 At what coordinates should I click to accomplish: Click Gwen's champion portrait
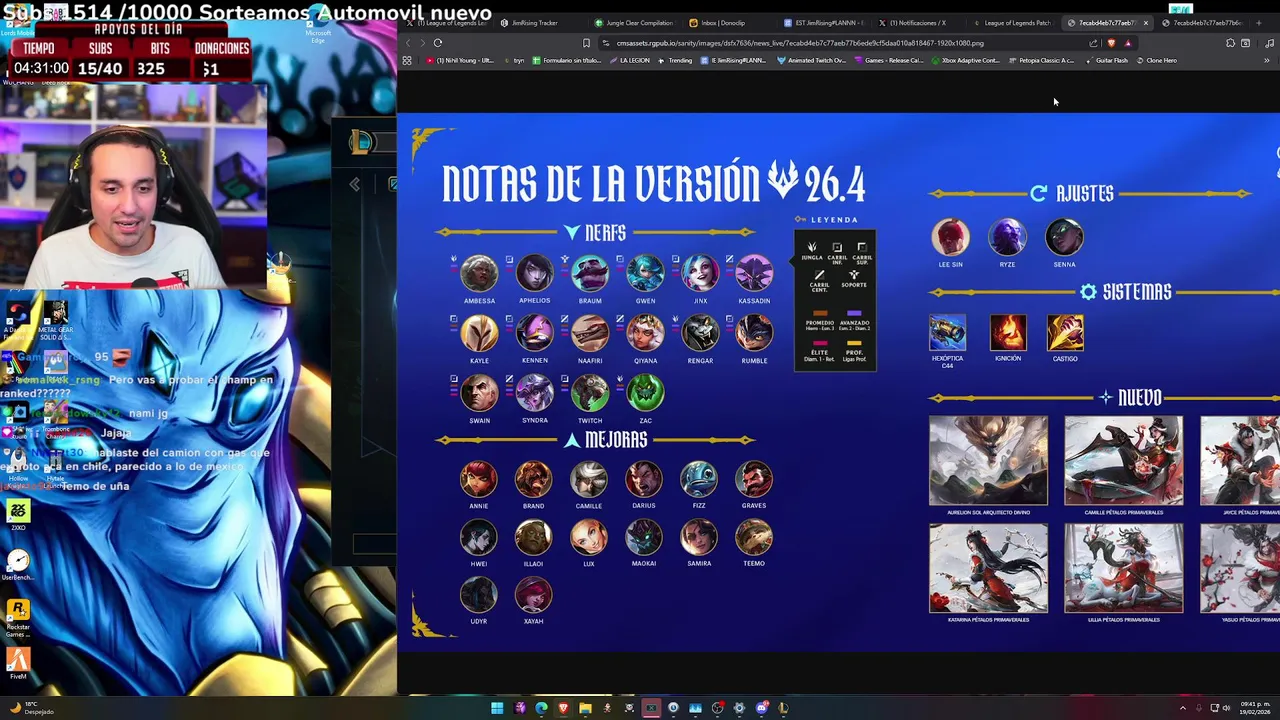pyautogui.click(x=645, y=273)
